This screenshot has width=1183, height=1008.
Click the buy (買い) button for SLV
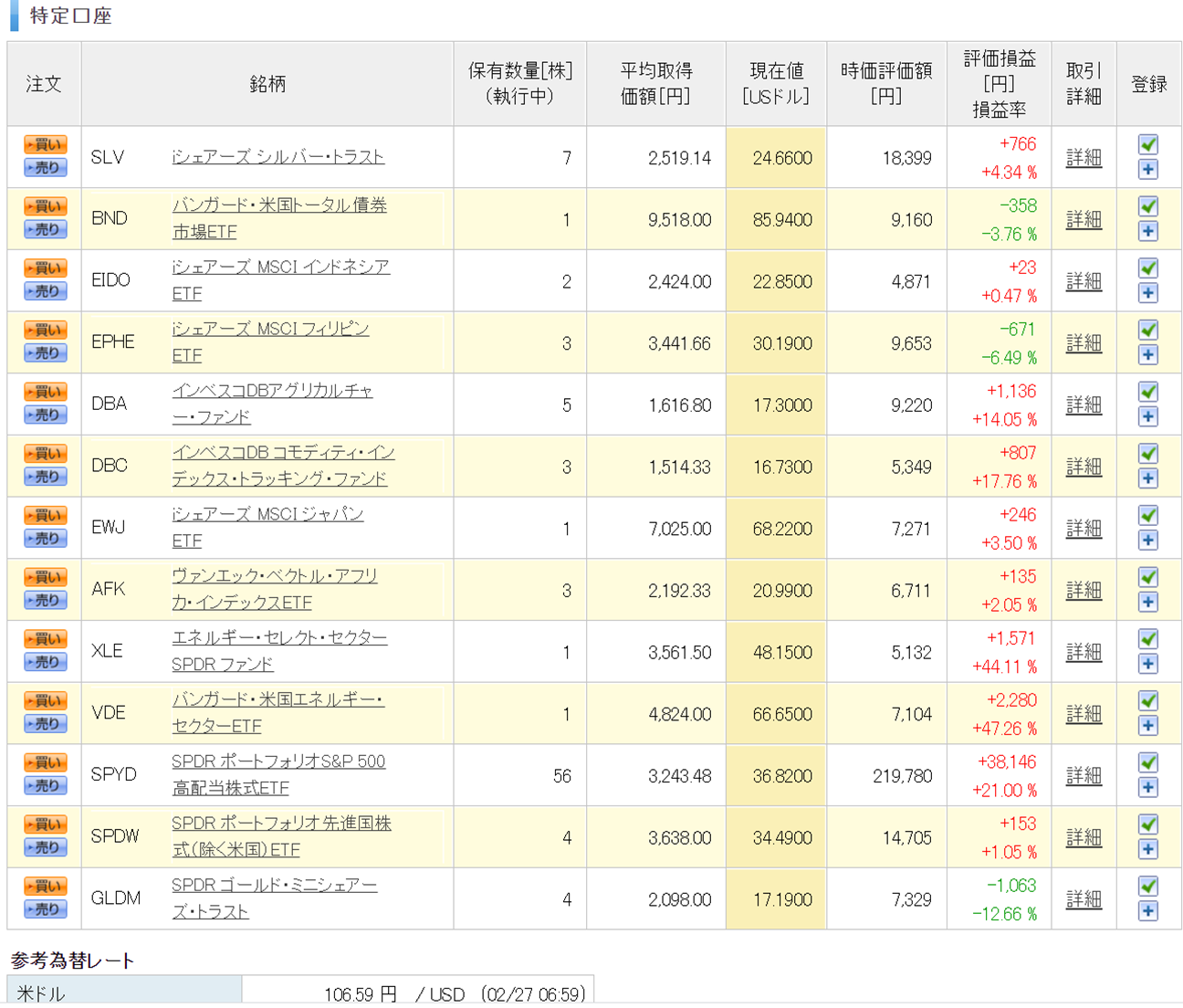pyautogui.click(x=45, y=145)
